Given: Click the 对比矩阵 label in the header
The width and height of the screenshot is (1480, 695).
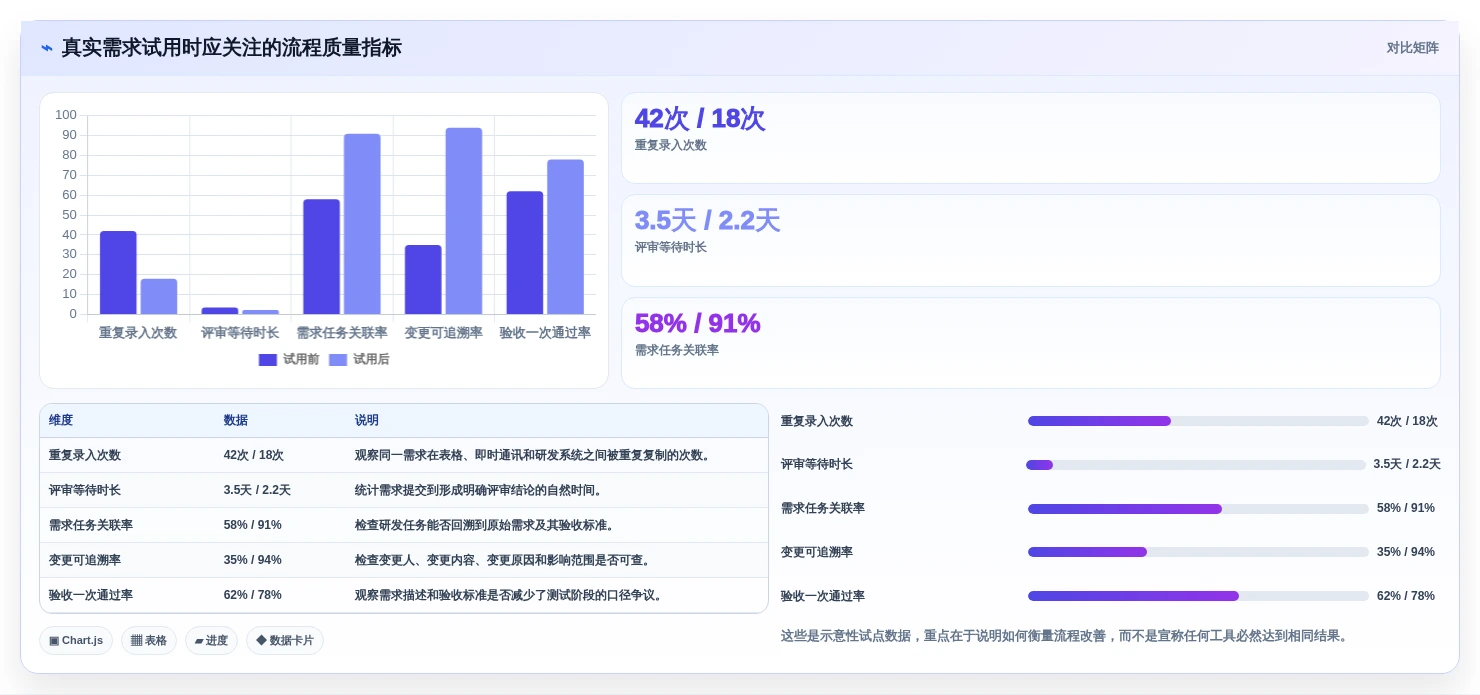Looking at the screenshot, I should pyautogui.click(x=1412, y=48).
